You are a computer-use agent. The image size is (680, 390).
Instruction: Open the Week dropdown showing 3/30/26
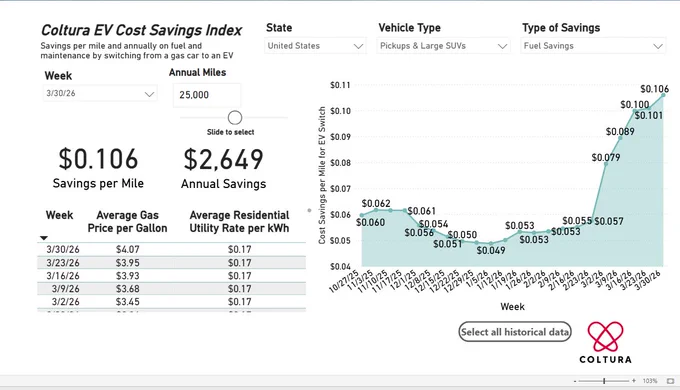[100, 94]
